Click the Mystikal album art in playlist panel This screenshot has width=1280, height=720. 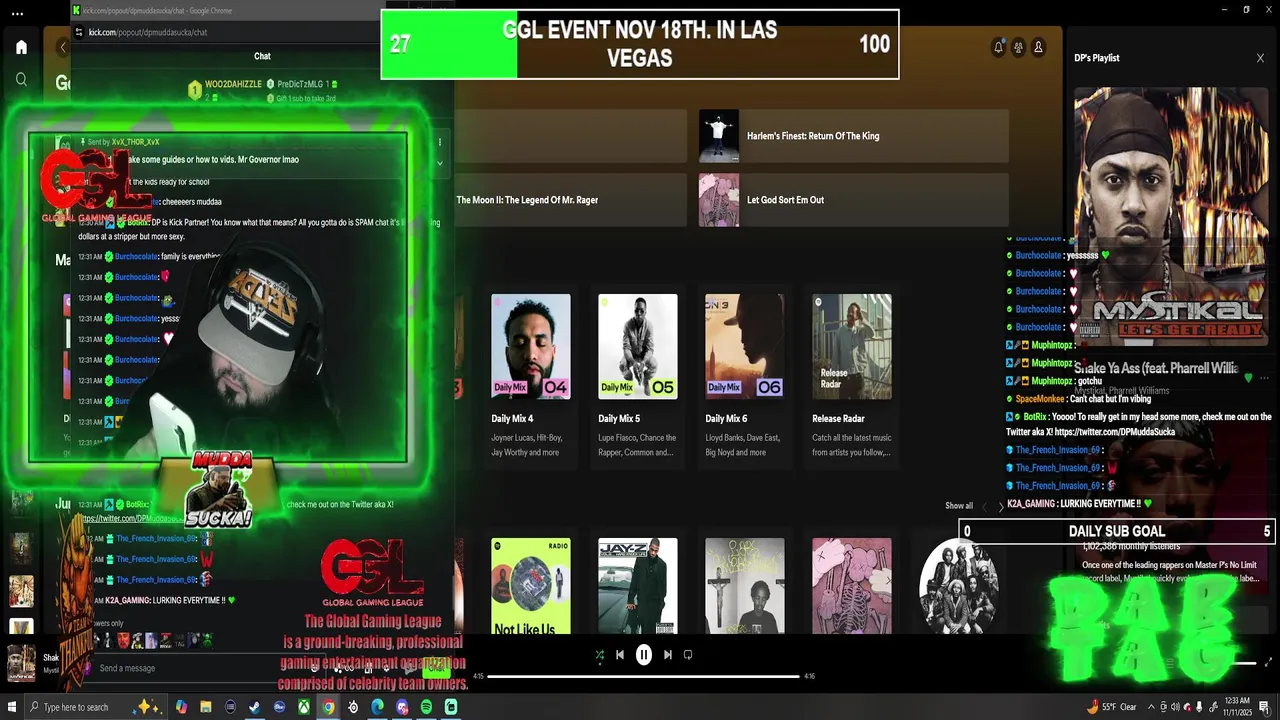[1171, 217]
